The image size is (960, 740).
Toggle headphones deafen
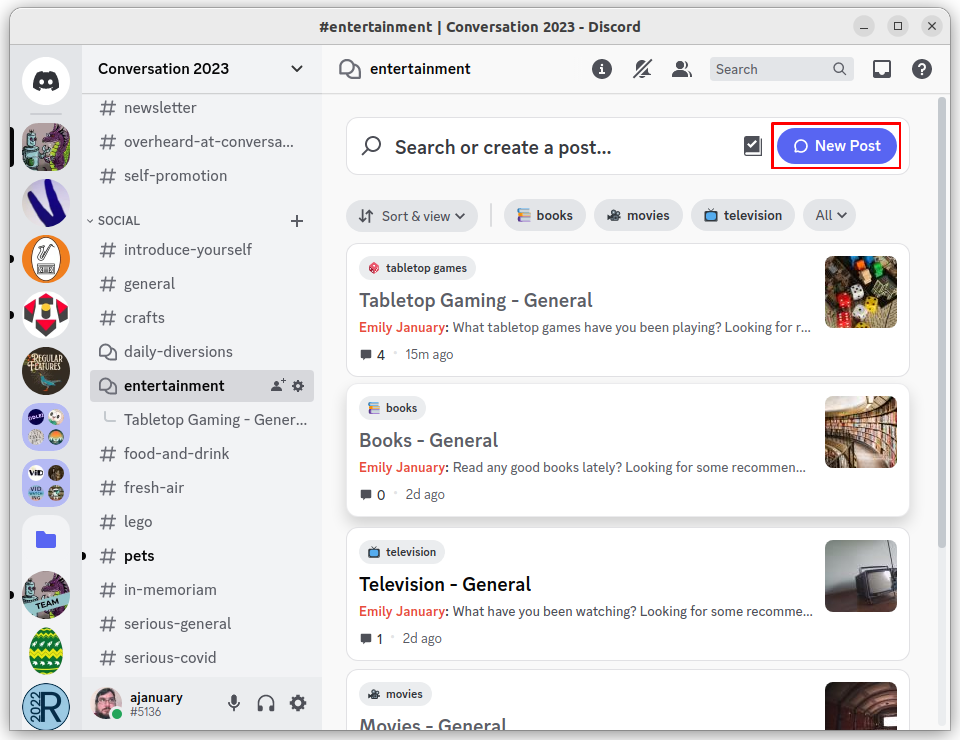tap(266, 703)
